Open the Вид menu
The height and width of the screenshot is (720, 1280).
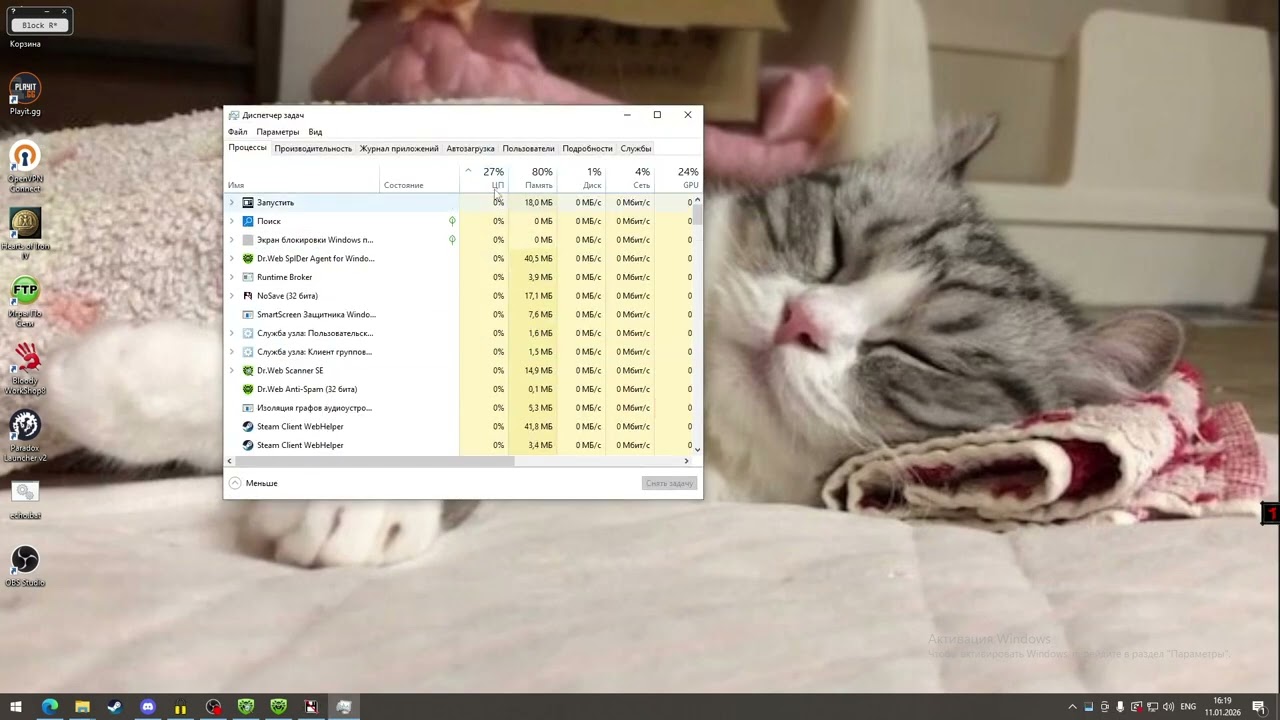(315, 132)
